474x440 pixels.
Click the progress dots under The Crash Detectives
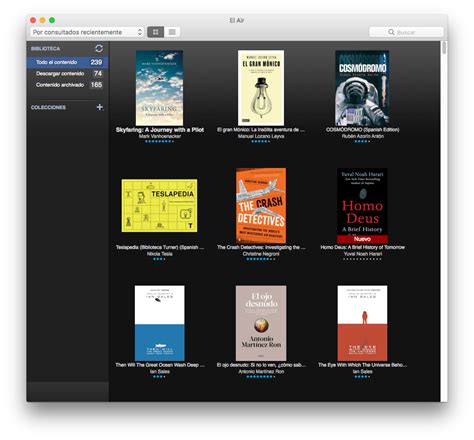point(261,259)
